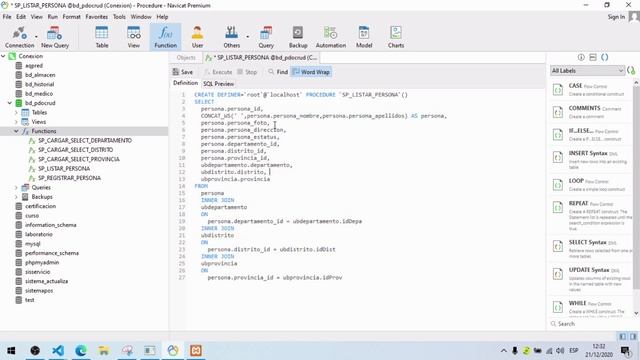Collapse the bd_pdocrud database node
The width and height of the screenshot is (640, 360).
pyautogui.click(x=10, y=103)
